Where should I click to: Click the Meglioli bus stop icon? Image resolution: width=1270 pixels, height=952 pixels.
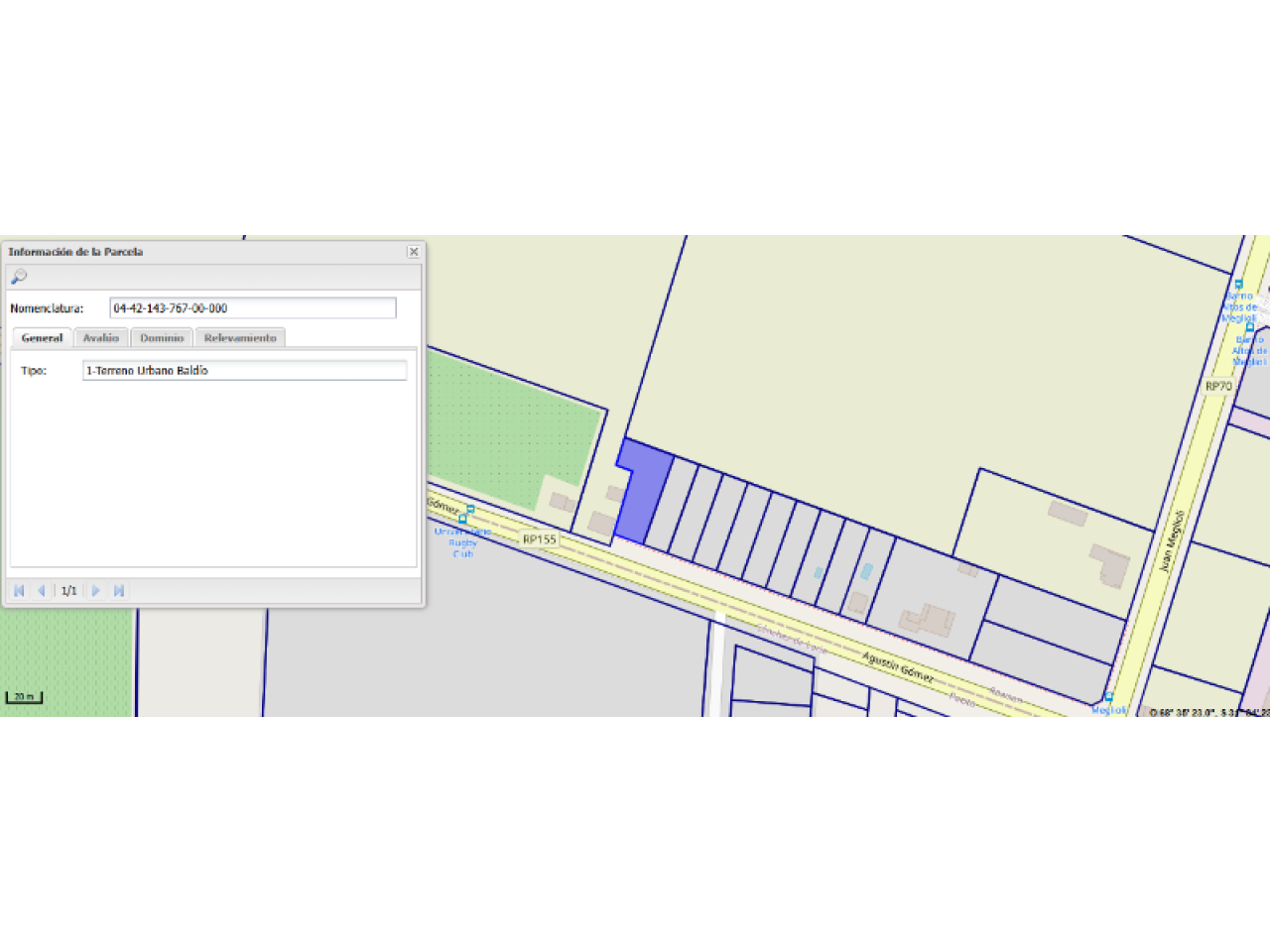click(x=1108, y=697)
